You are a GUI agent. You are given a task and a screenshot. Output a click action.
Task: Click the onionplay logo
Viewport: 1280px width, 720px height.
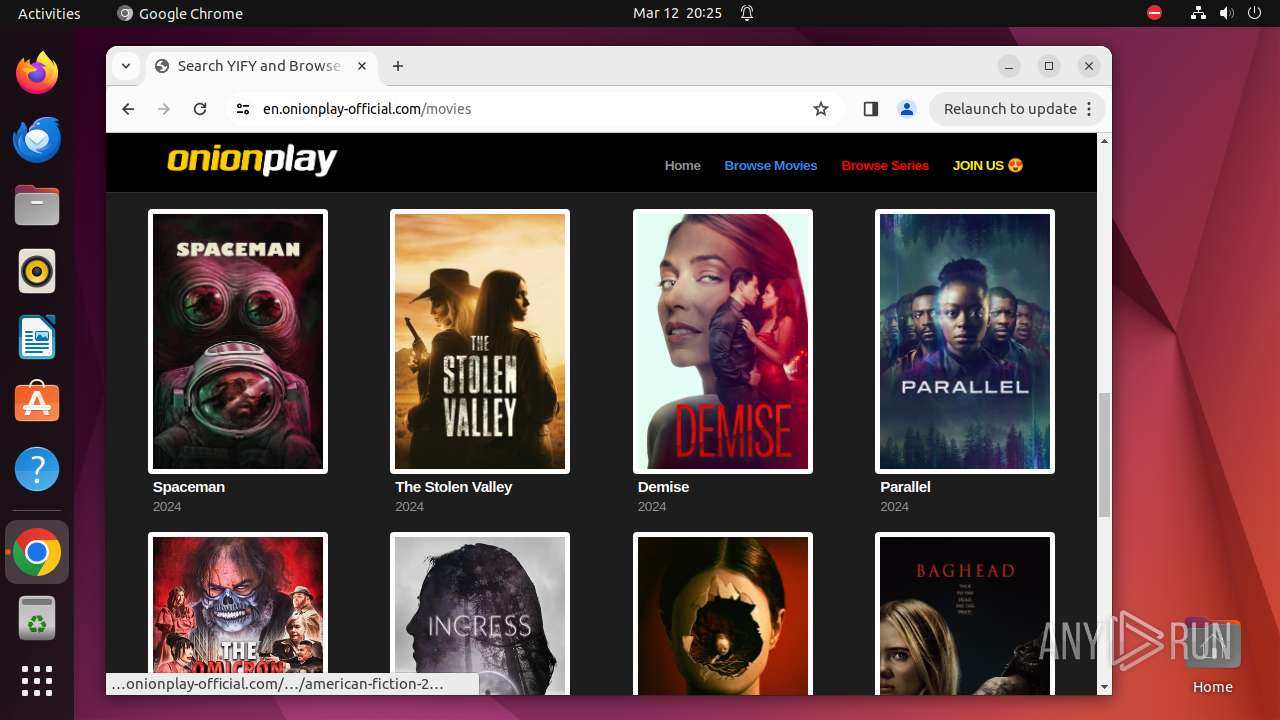click(x=252, y=160)
